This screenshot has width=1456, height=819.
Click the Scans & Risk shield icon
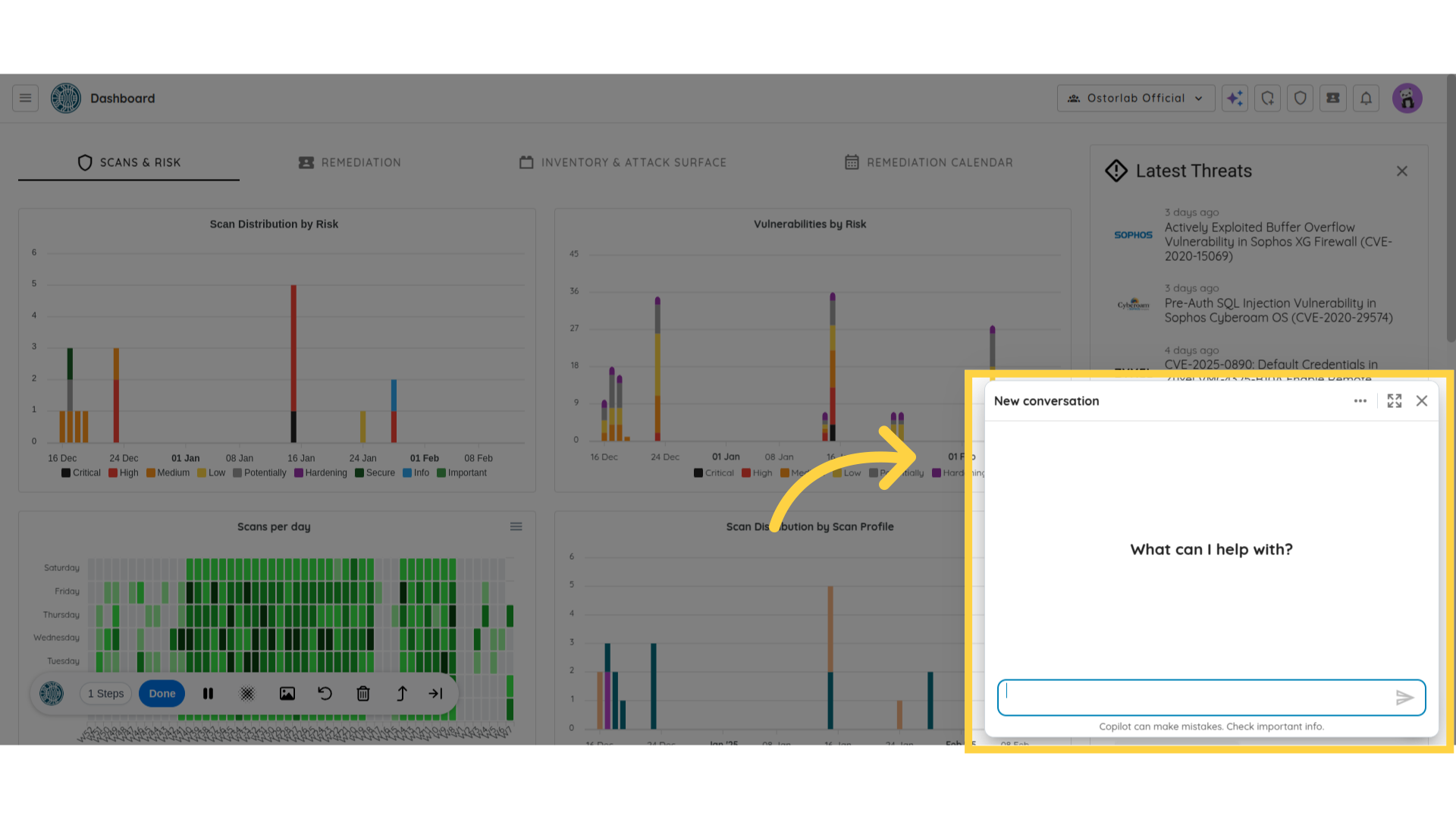point(84,161)
